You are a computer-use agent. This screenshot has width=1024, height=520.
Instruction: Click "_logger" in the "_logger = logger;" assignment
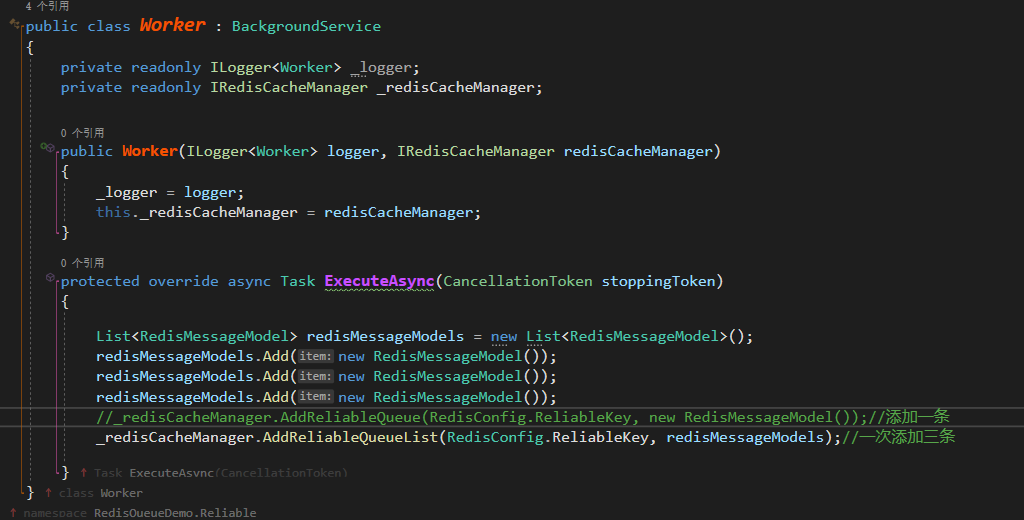tap(126, 193)
